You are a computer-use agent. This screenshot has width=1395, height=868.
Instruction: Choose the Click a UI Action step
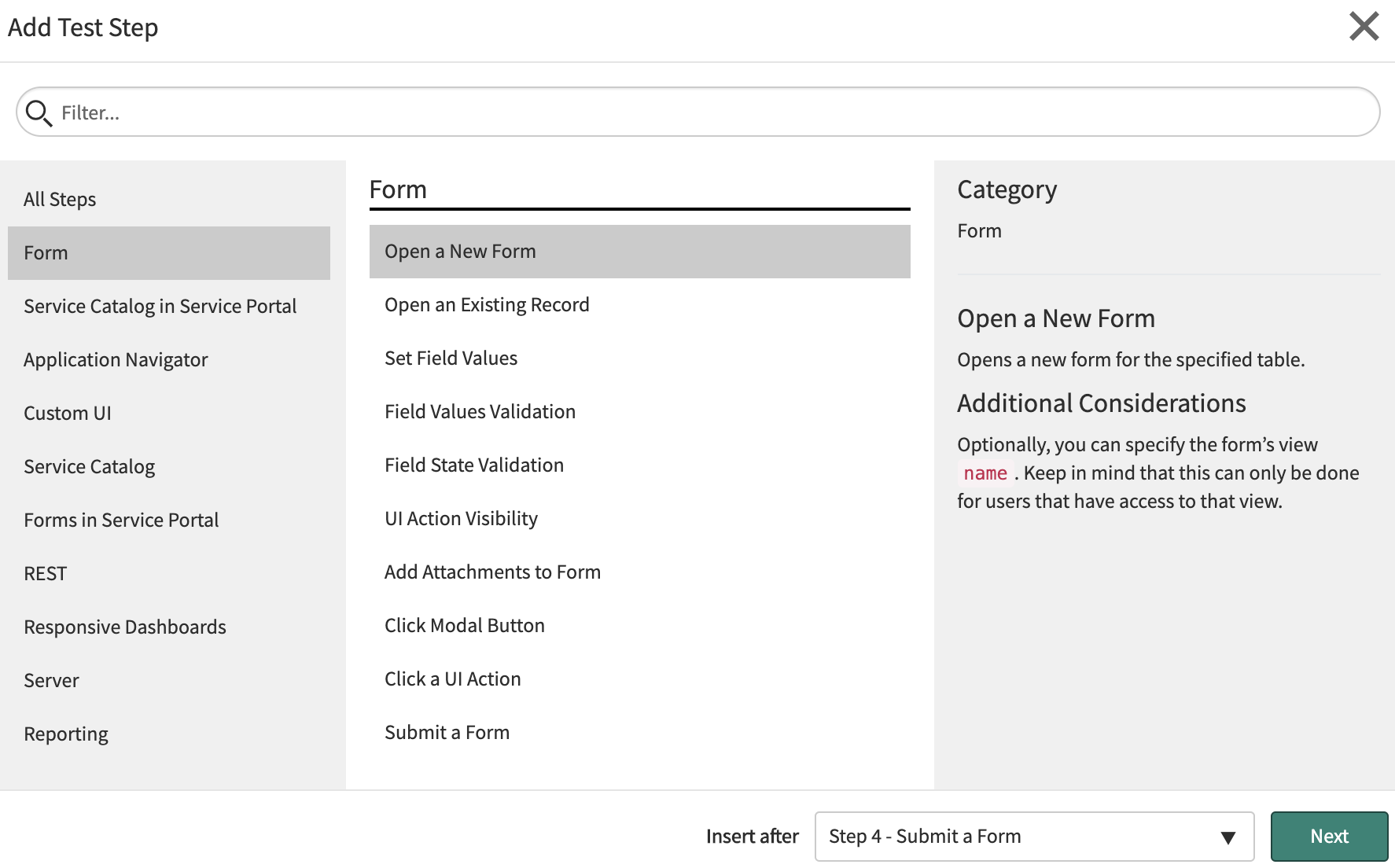coord(640,679)
